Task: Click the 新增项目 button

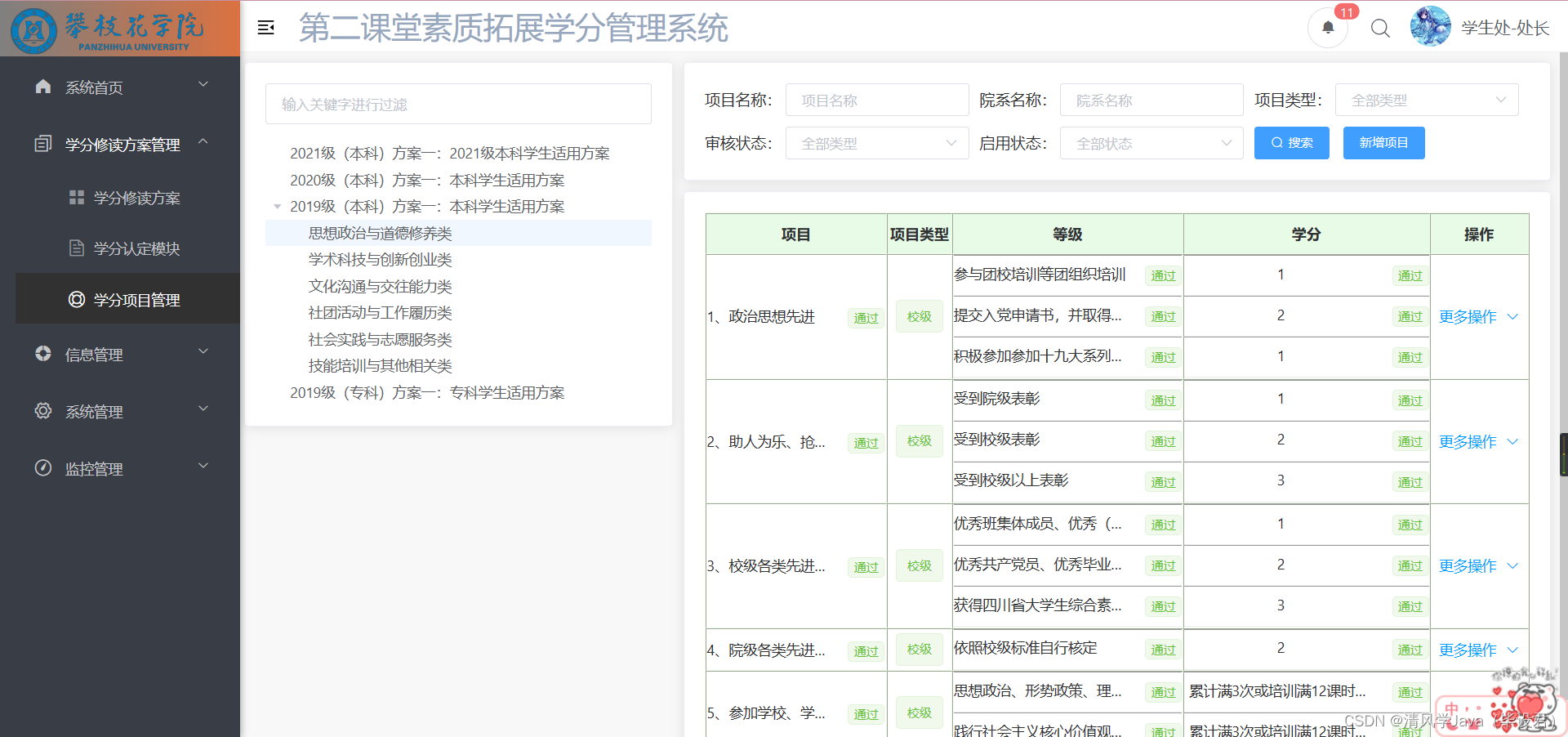Action: [1383, 143]
